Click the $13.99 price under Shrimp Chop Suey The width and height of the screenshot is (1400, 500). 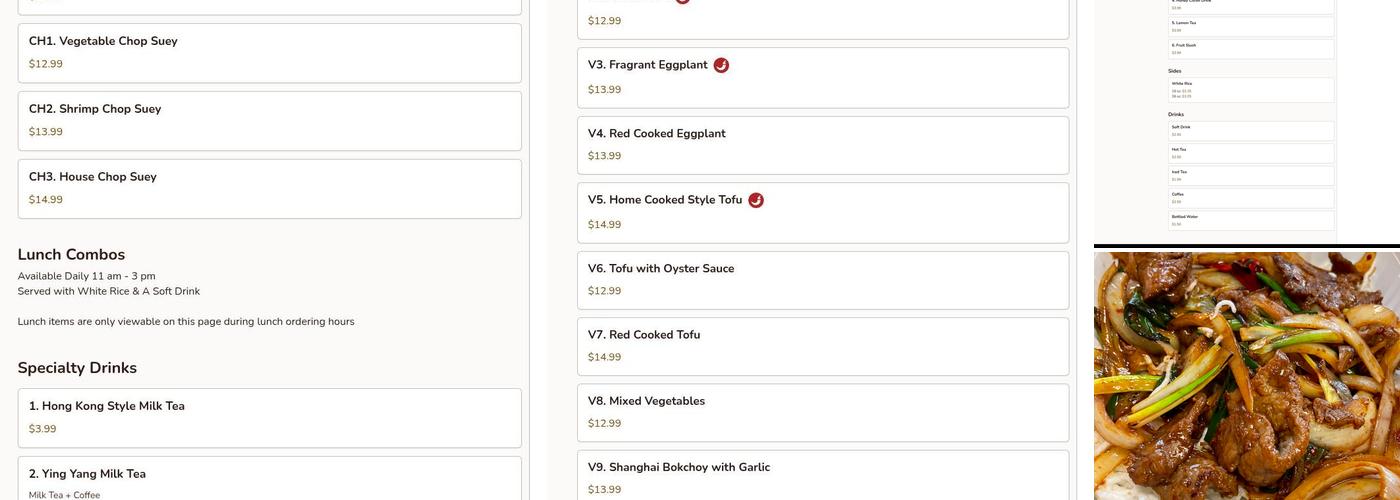46,132
